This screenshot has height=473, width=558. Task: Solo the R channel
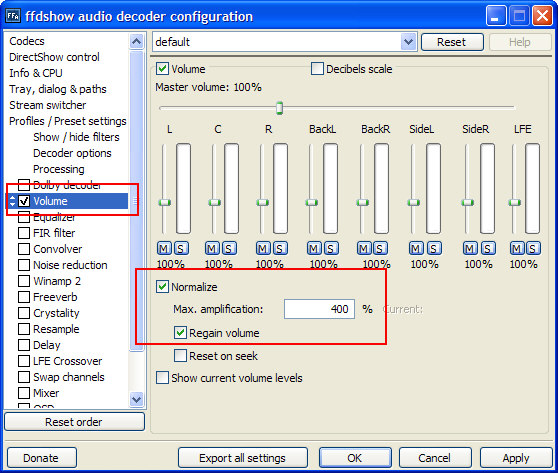click(x=280, y=248)
